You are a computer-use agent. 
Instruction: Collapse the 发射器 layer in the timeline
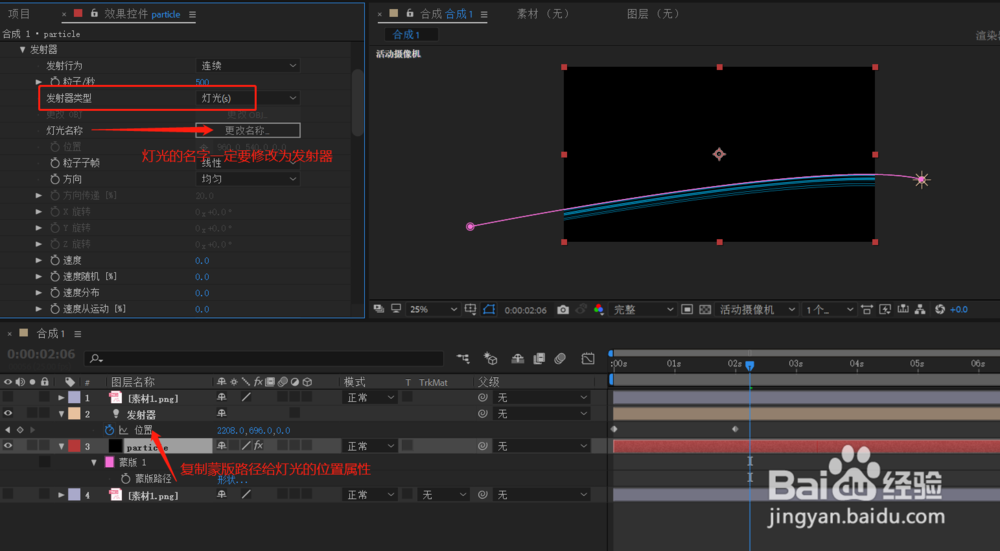tap(61, 413)
